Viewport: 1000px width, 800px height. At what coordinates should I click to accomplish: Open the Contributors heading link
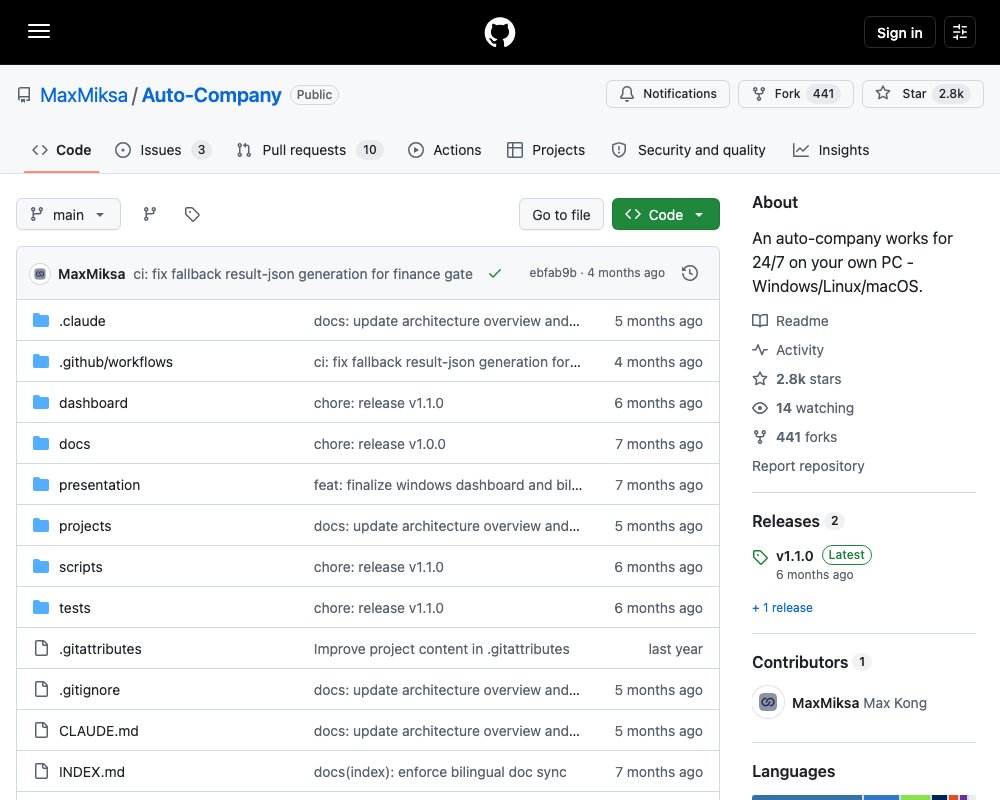(811, 662)
